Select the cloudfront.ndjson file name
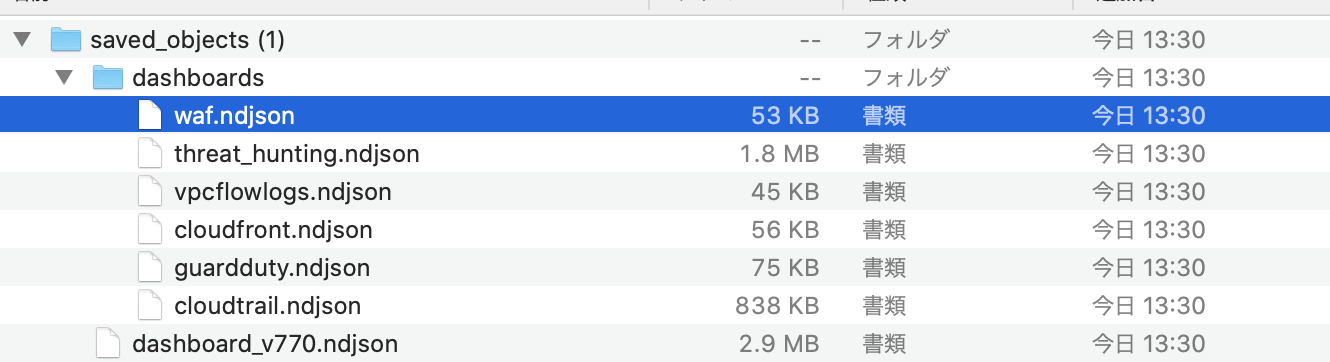Screen dimensions: 1330x362 [273, 230]
